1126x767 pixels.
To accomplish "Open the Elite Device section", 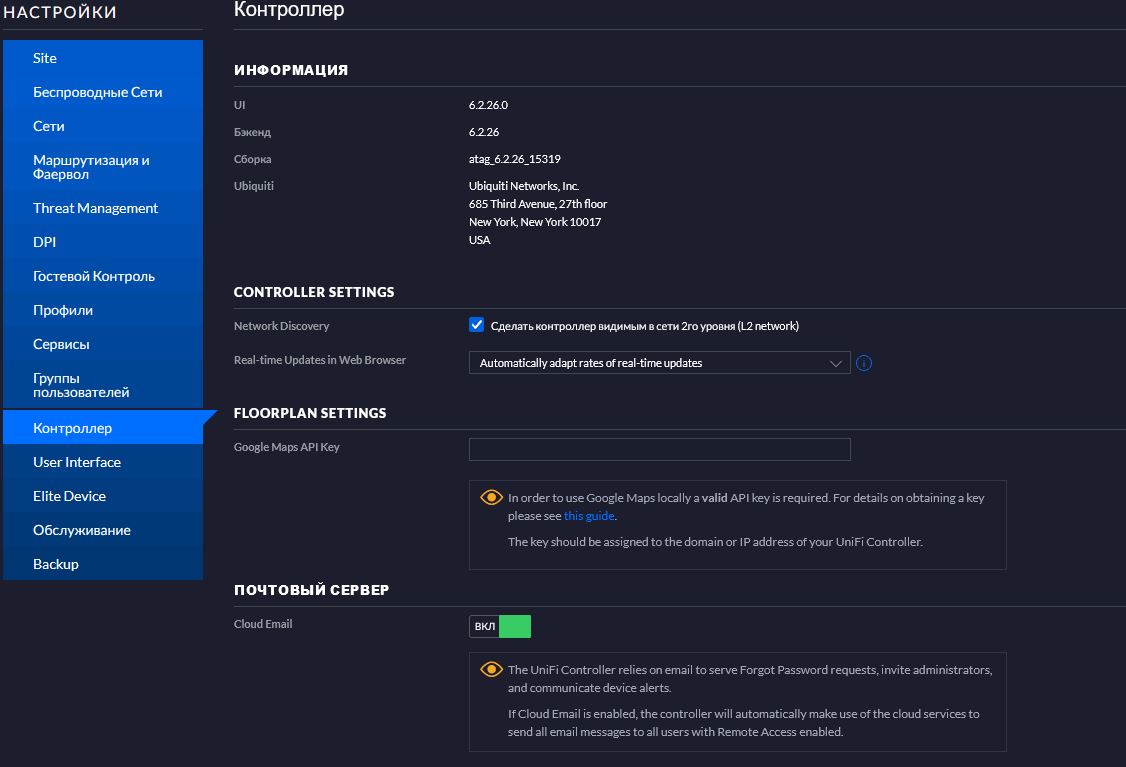I will 103,496.
